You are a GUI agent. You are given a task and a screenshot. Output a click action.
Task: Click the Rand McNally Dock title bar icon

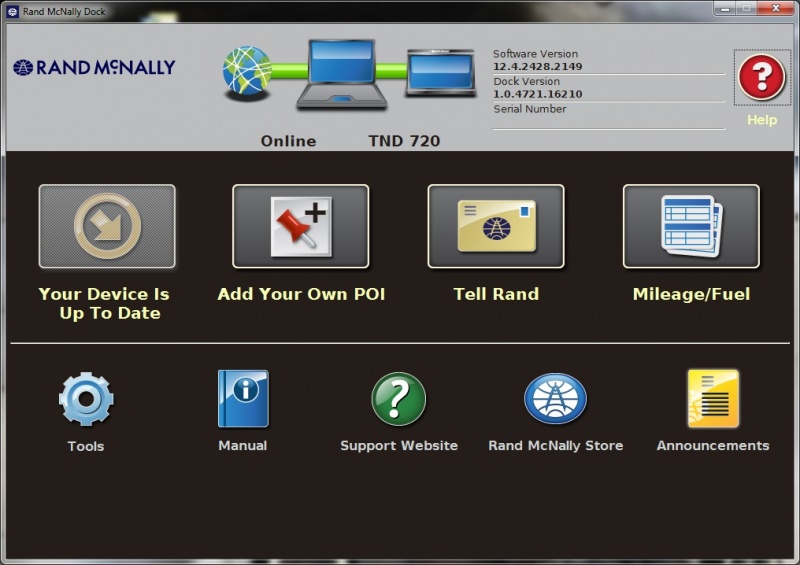pos(12,11)
